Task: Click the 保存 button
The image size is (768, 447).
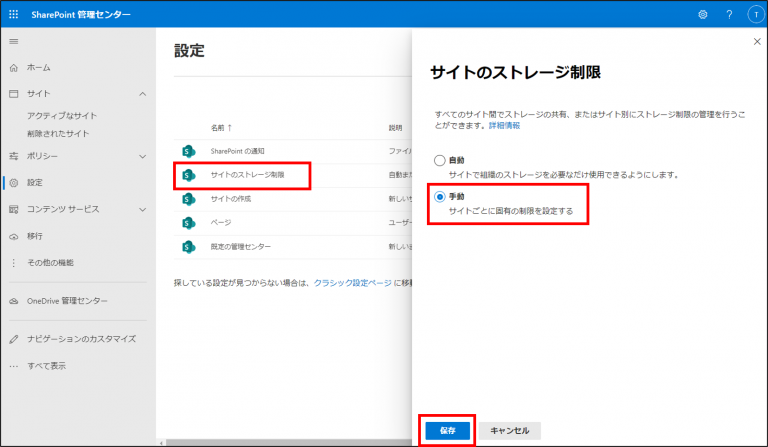Action: point(446,430)
